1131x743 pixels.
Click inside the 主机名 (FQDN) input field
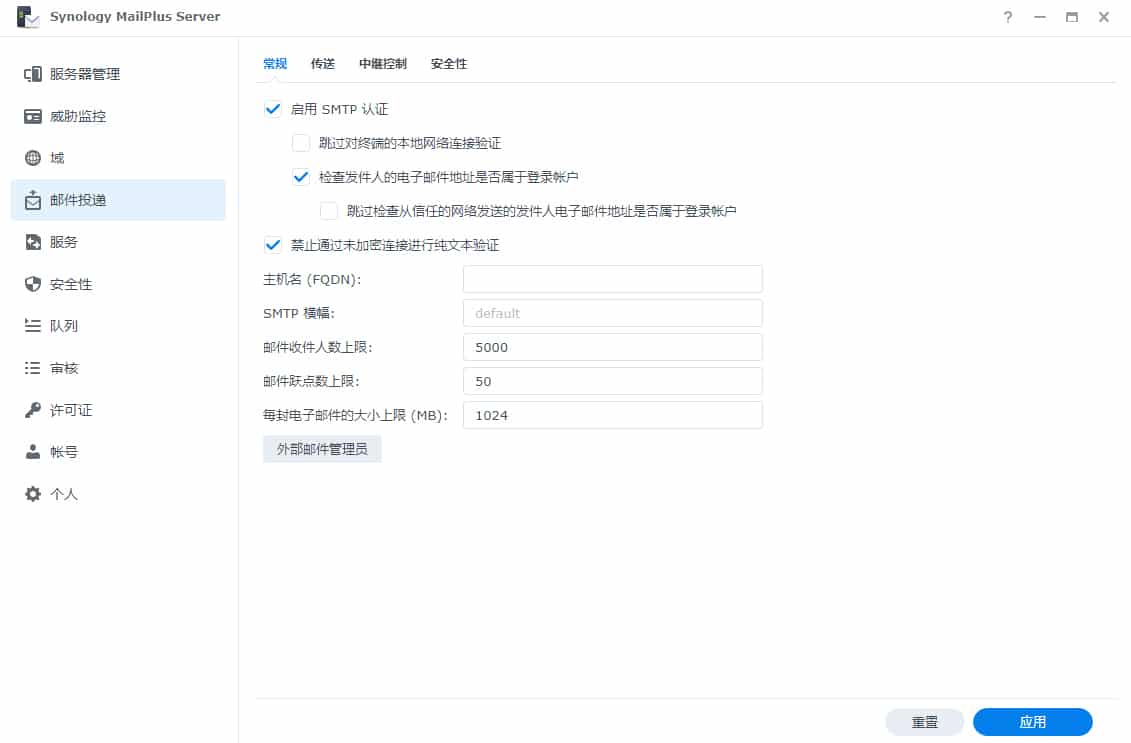pyautogui.click(x=612, y=278)
